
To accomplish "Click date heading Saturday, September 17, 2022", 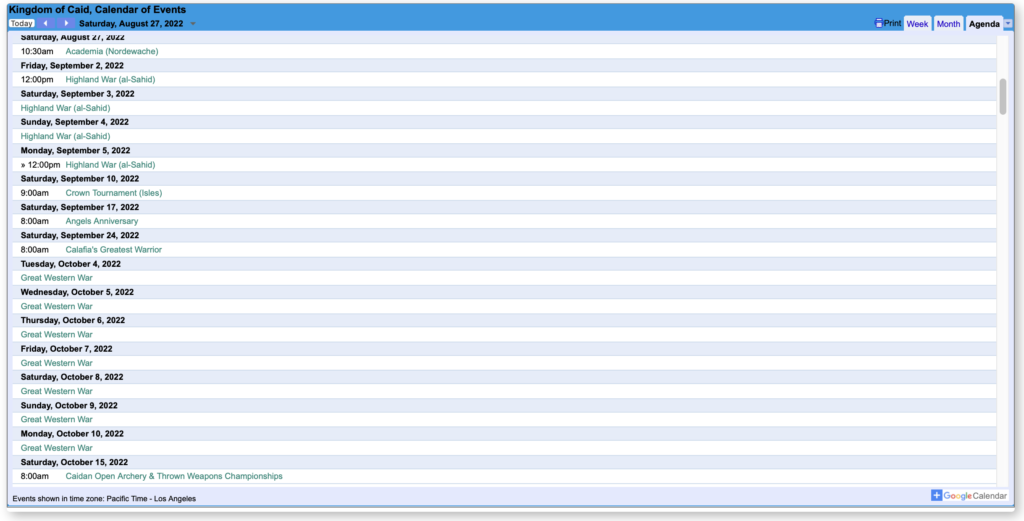I will point(80,207).
